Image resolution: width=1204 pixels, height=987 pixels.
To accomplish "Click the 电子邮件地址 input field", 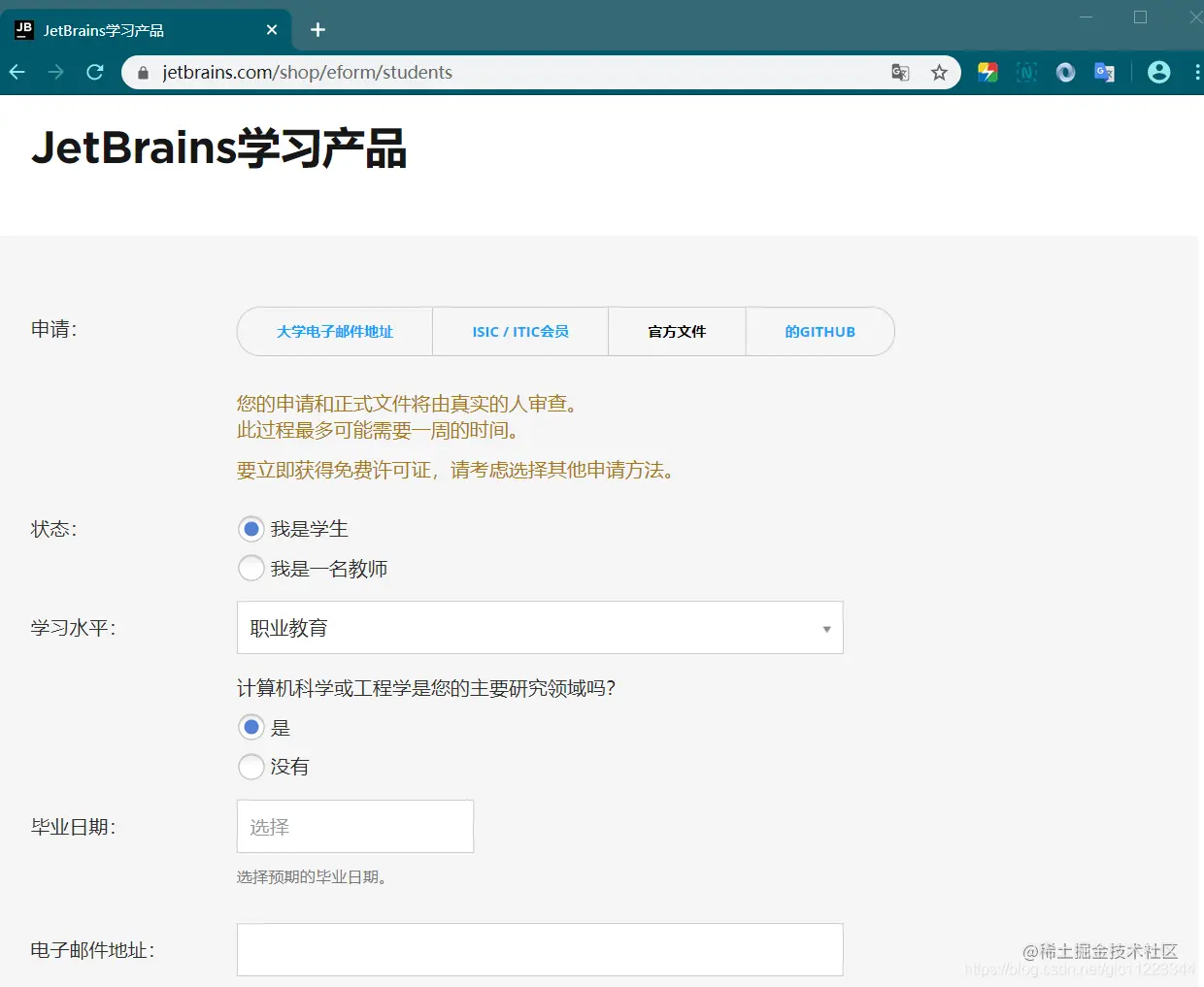I will [540, 950].
